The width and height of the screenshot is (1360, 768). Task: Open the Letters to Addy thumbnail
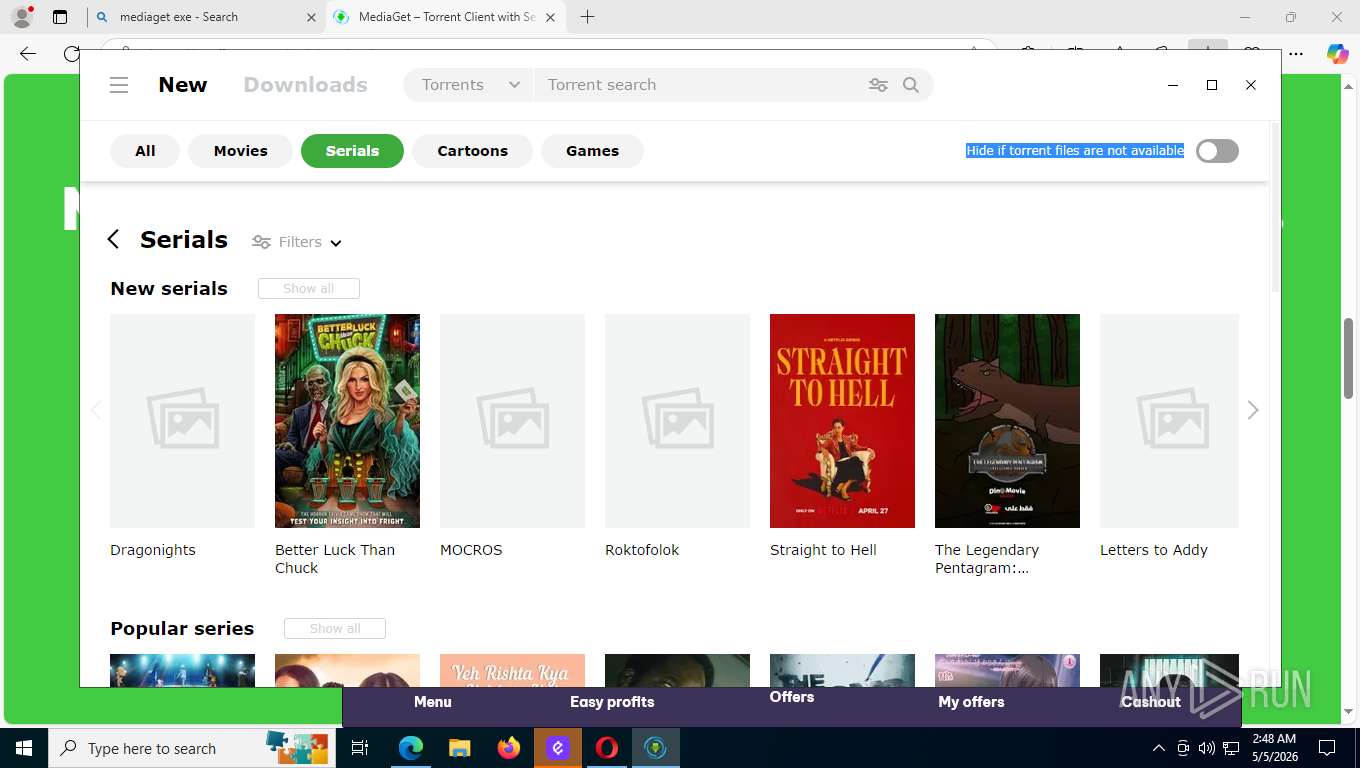(x=1169, y=421)
